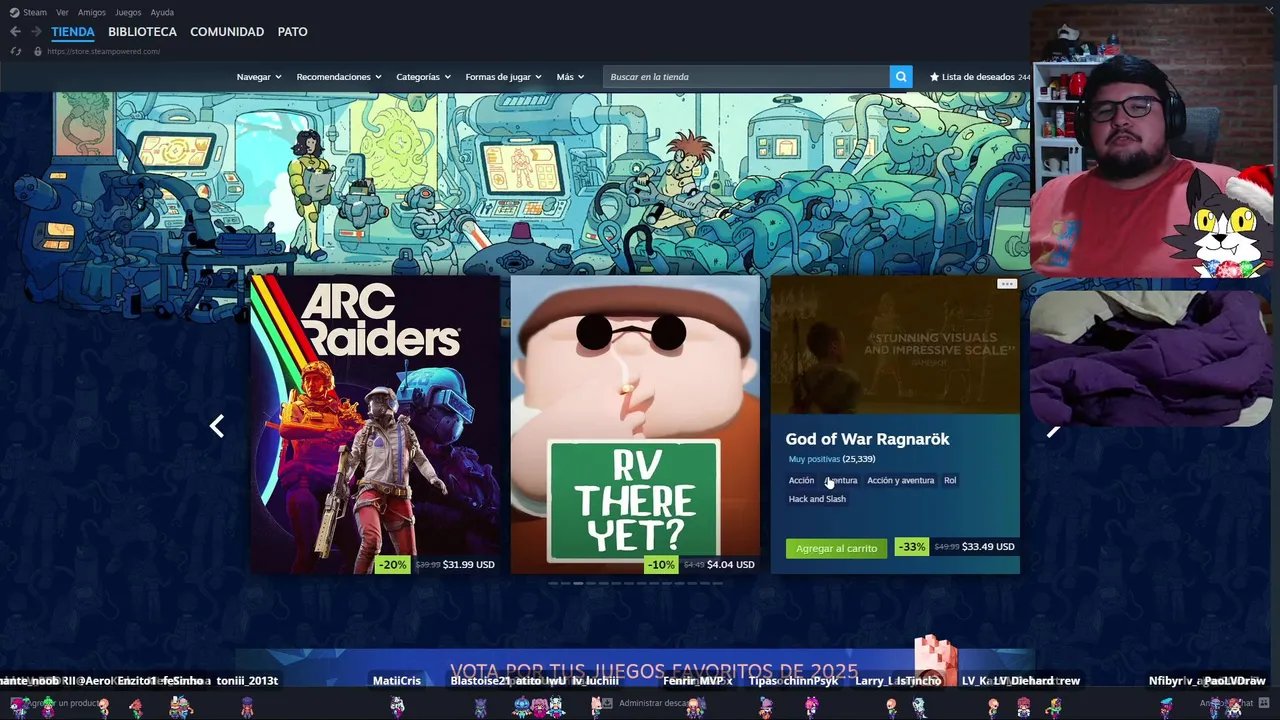Click the padlock icon beside the URL

[38, 51]
